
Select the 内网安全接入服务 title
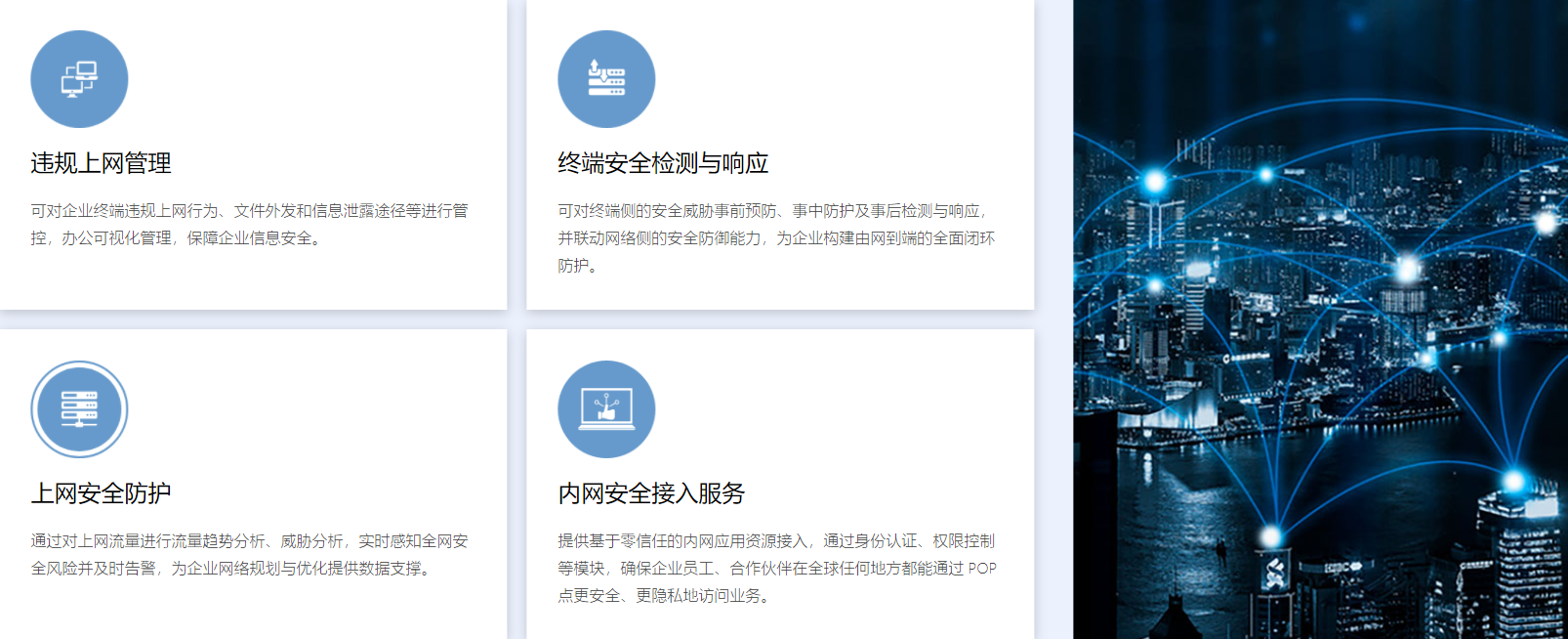pos(651,493)
